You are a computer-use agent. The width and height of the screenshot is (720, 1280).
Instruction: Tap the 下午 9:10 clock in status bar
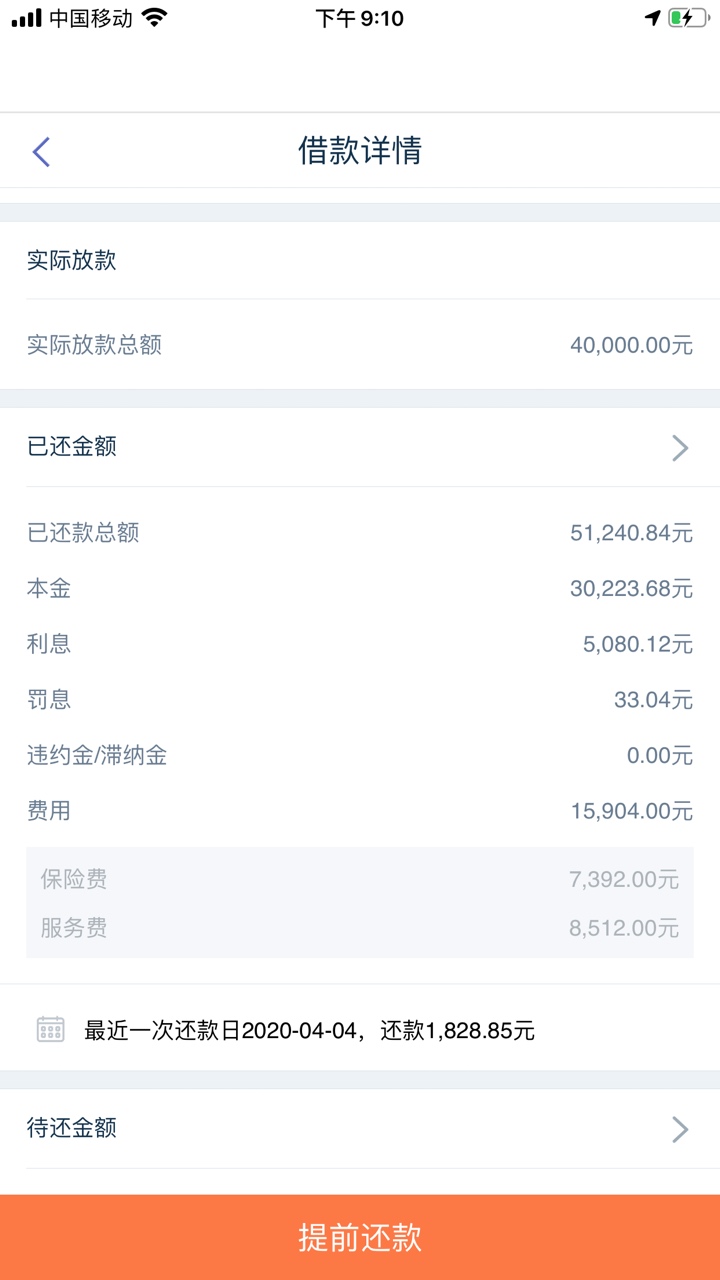(x=360, y=18)
